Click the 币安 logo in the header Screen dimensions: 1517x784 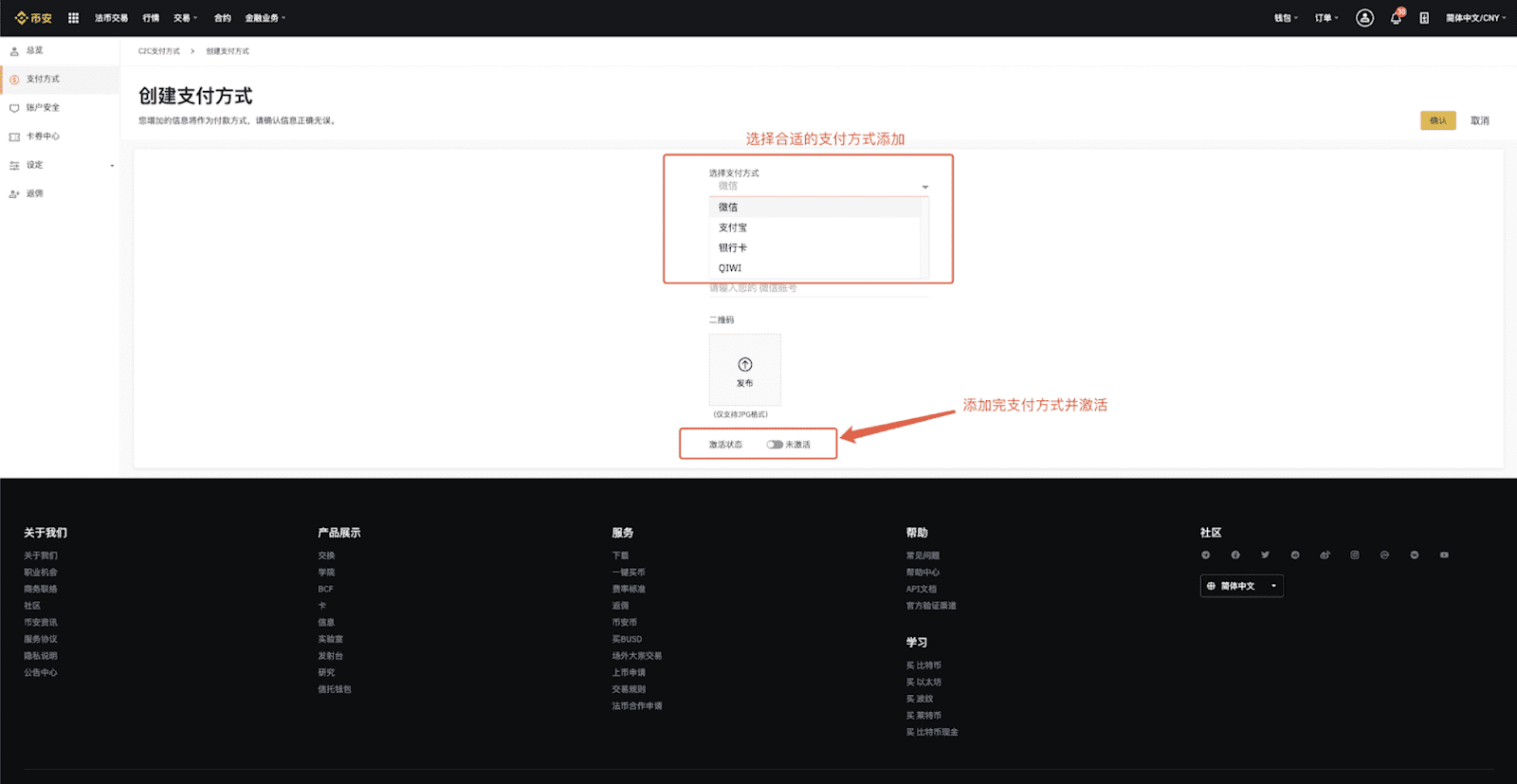pyautogui.click(x=34, y=18)
